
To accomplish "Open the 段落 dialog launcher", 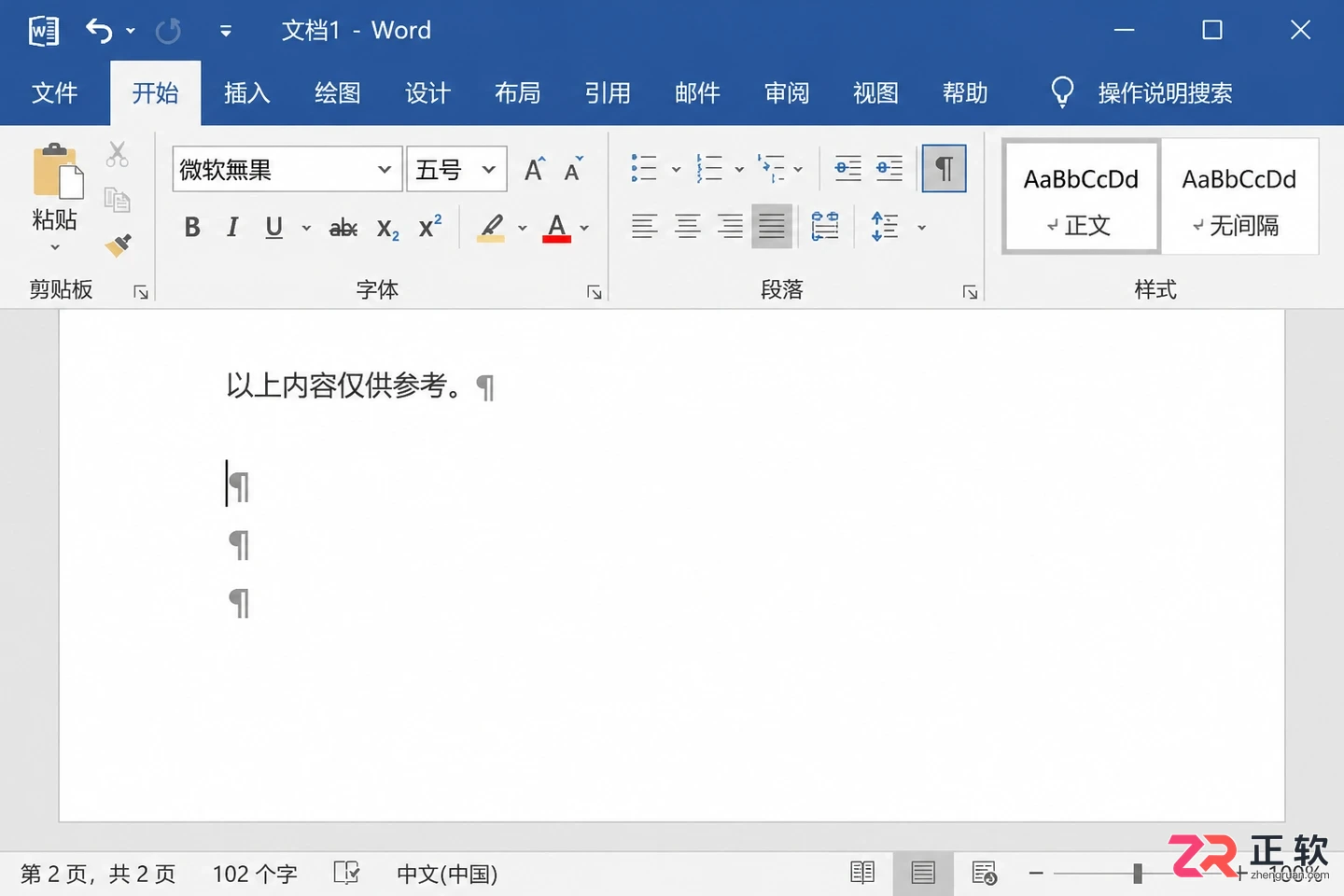I will coord(970,292).
